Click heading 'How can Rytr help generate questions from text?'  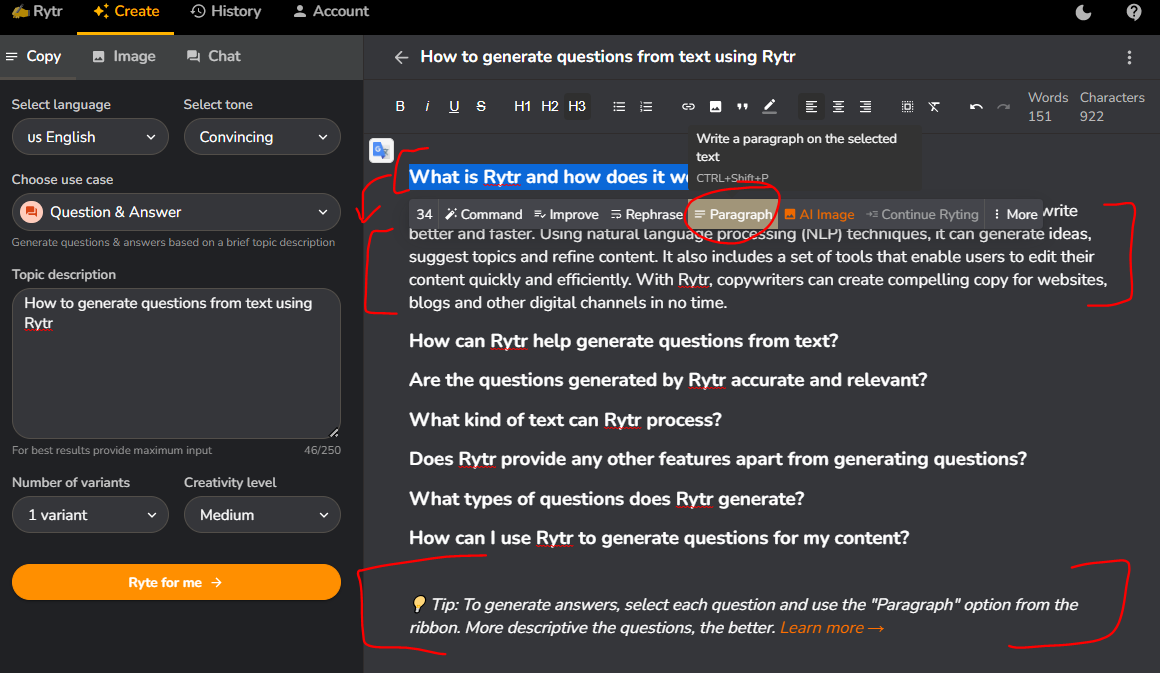click(x=624, y=341)
